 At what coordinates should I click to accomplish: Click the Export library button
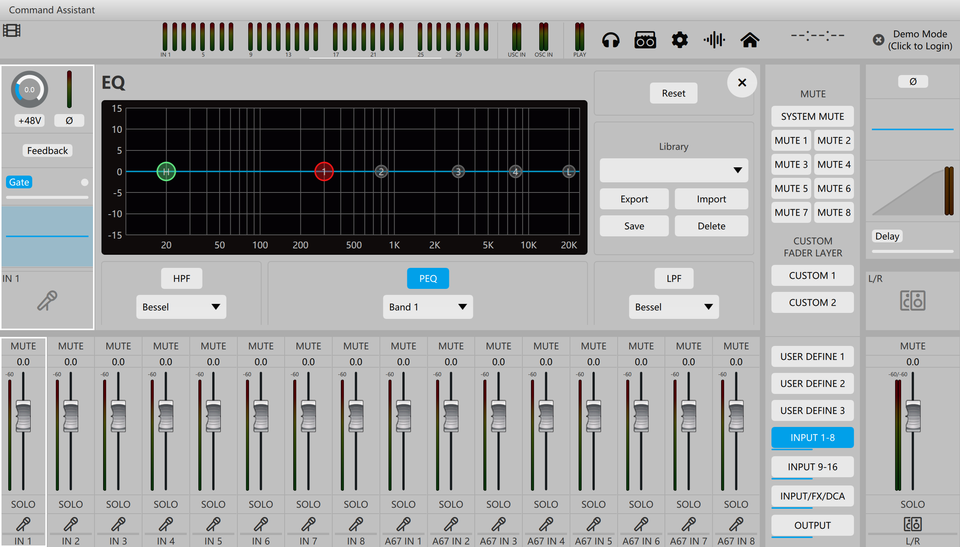click(x=634, y=199)
